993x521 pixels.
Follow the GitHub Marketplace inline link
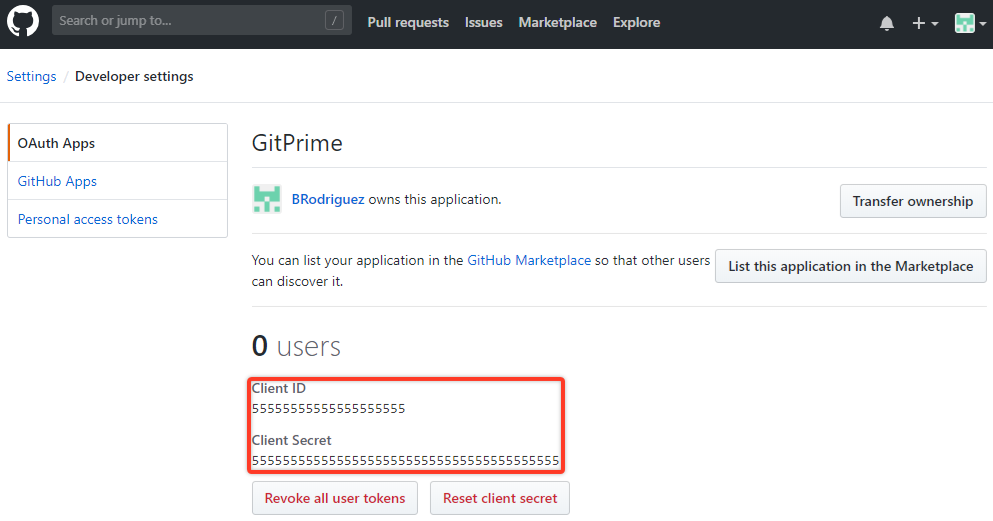(x=529, y=260)
